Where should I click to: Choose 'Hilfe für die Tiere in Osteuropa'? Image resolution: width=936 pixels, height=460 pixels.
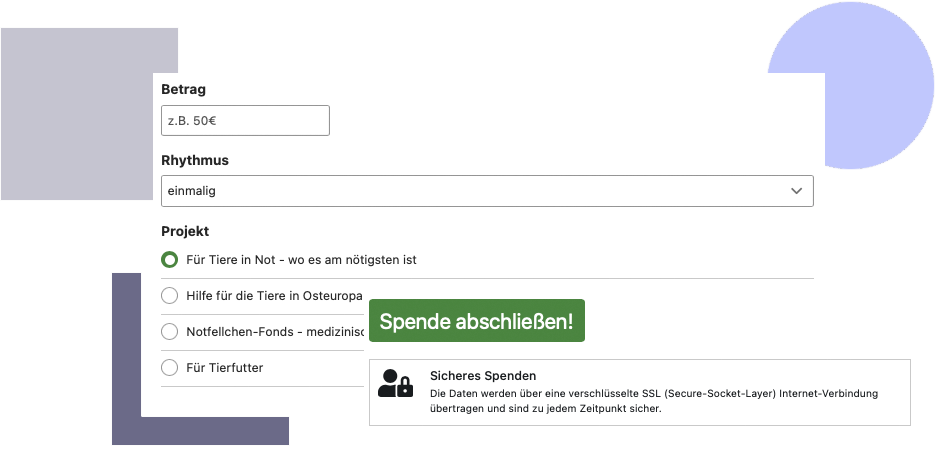click(170, 296)
